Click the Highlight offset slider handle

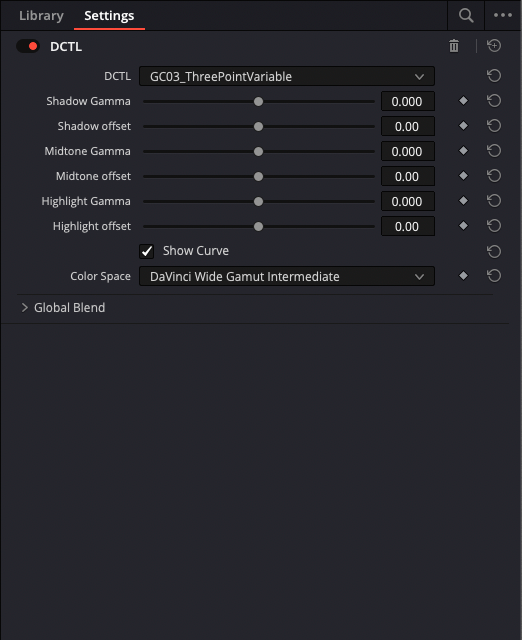pyautogui.click(x=258, y=227)
